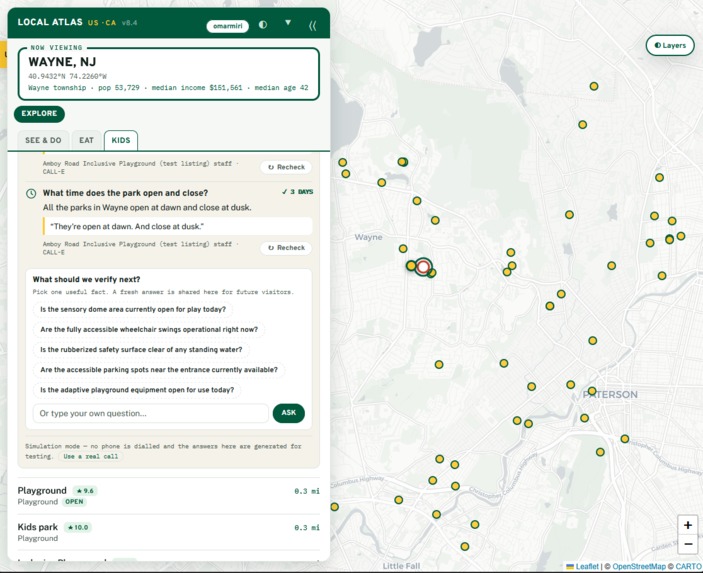Switch to the EAT tab
The image size is (703, 573).
coord(86,140)
